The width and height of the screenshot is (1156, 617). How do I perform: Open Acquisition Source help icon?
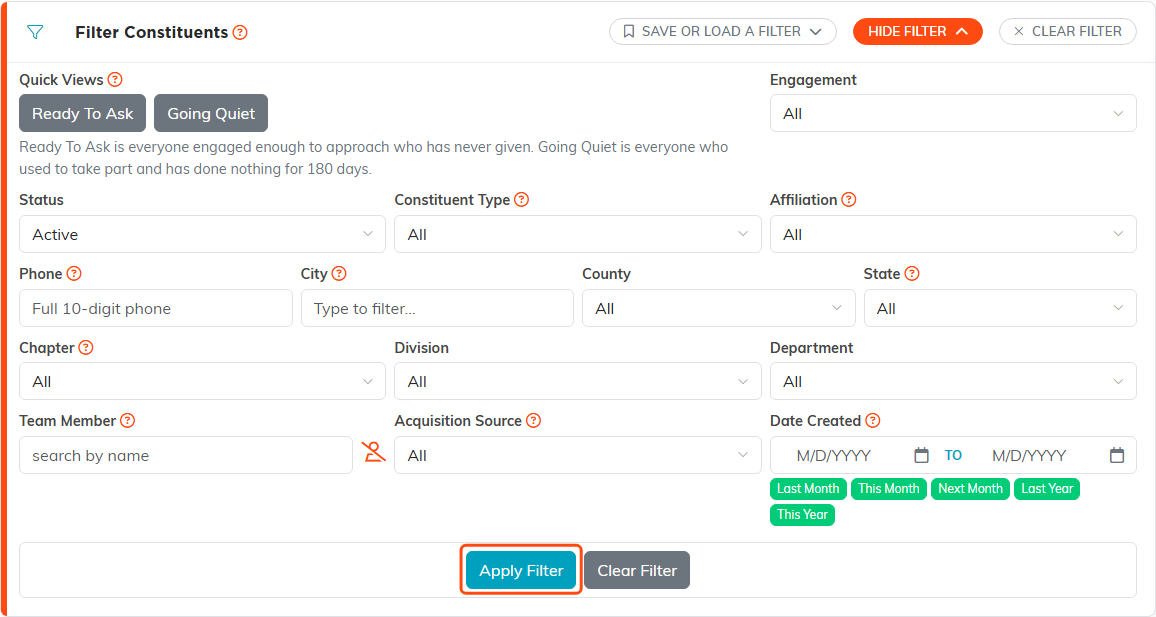click(x=534, y=420)
